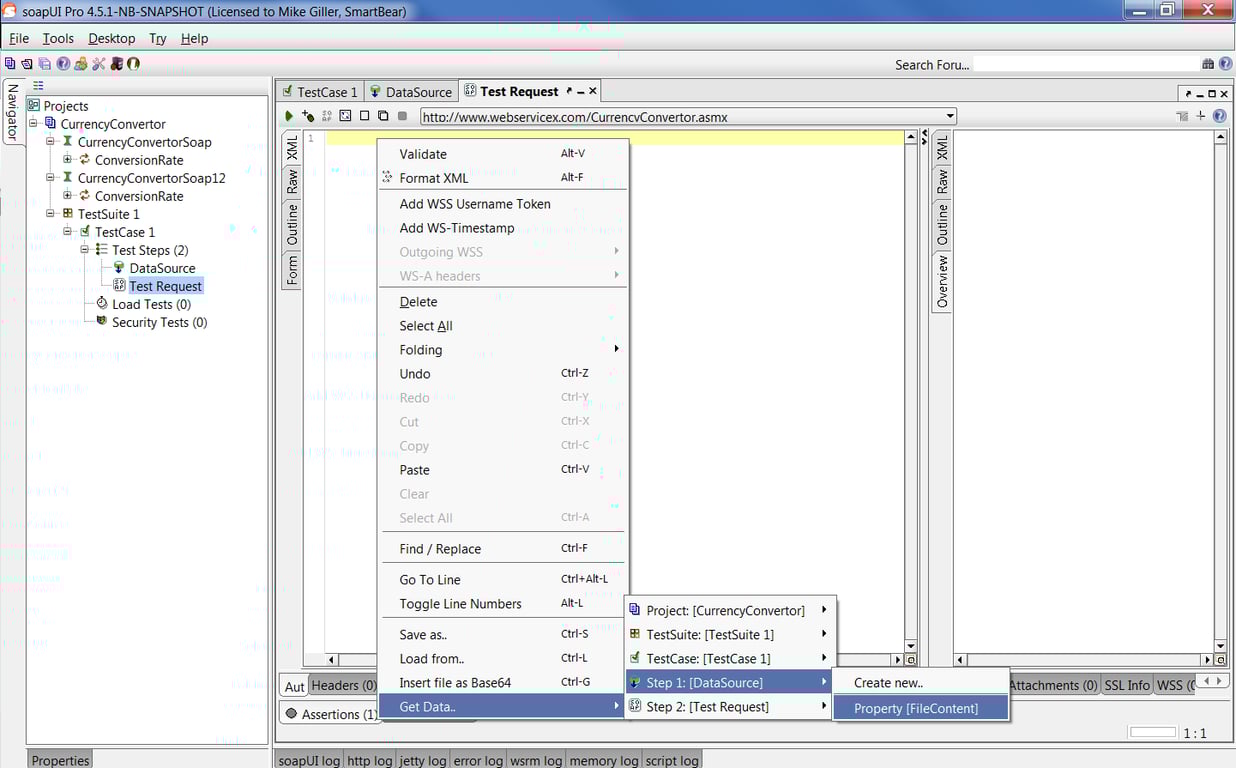Click Create new.. in the submenu
The width and height of the screenshot is (1236, 768).
click(921, 683)
